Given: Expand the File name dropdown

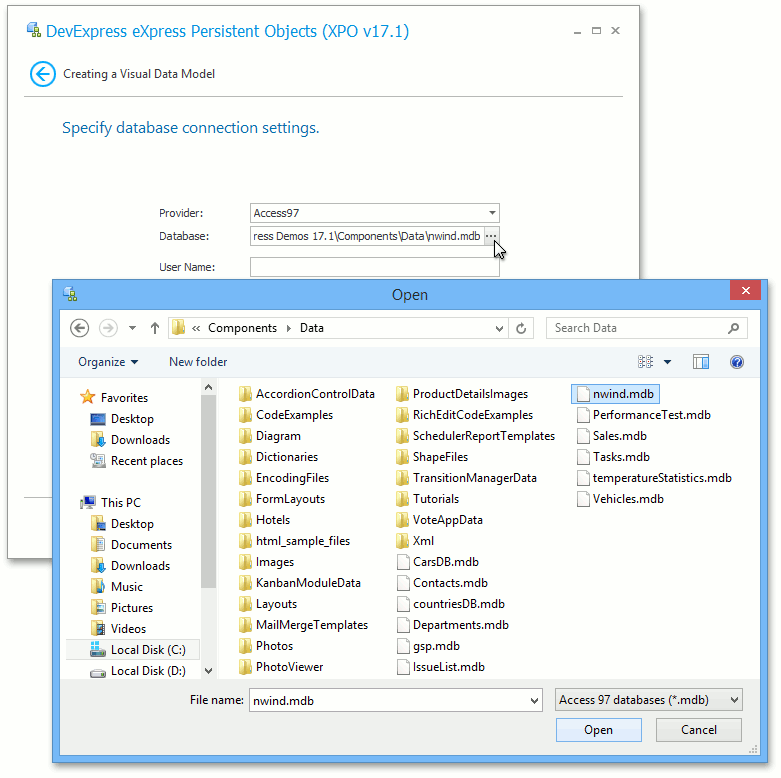Looking at the screenshot, I should tap(534, 701).
